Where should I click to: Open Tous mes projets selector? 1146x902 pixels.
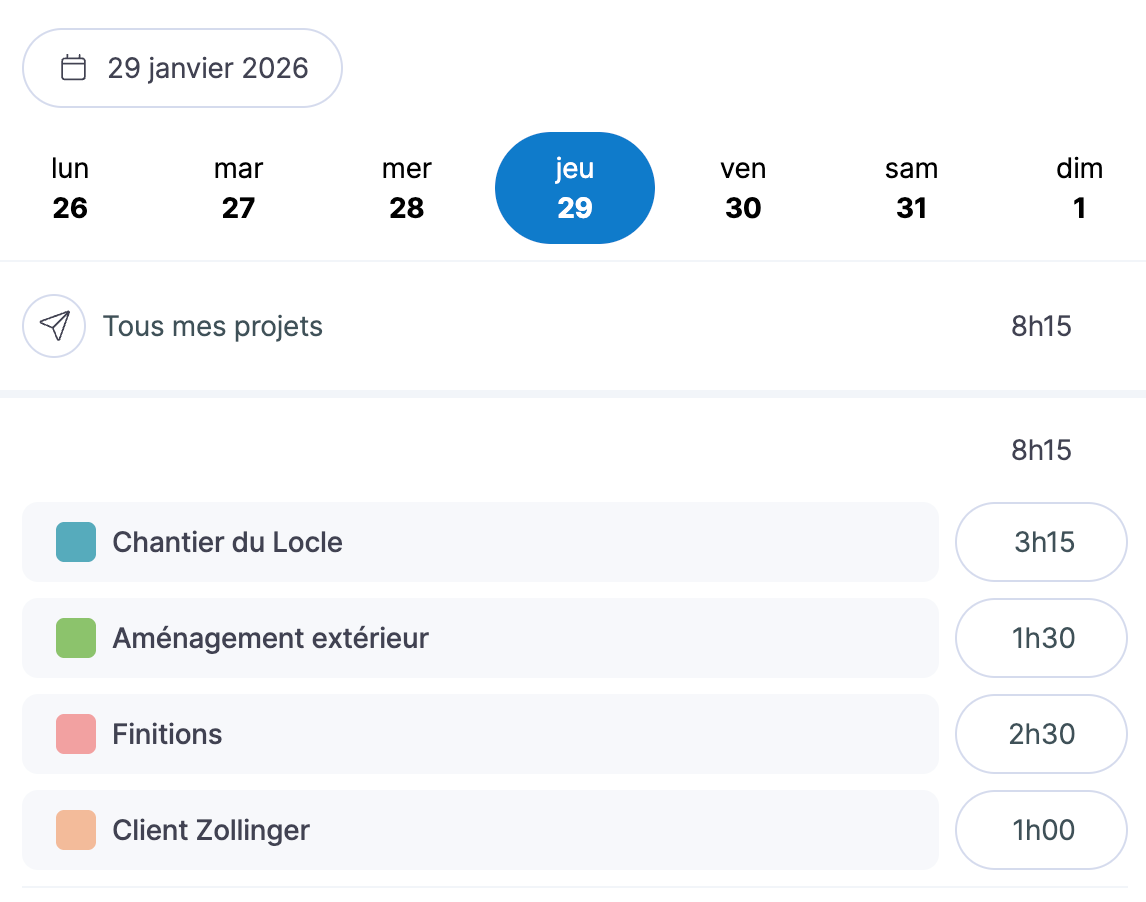click(213, 326)
